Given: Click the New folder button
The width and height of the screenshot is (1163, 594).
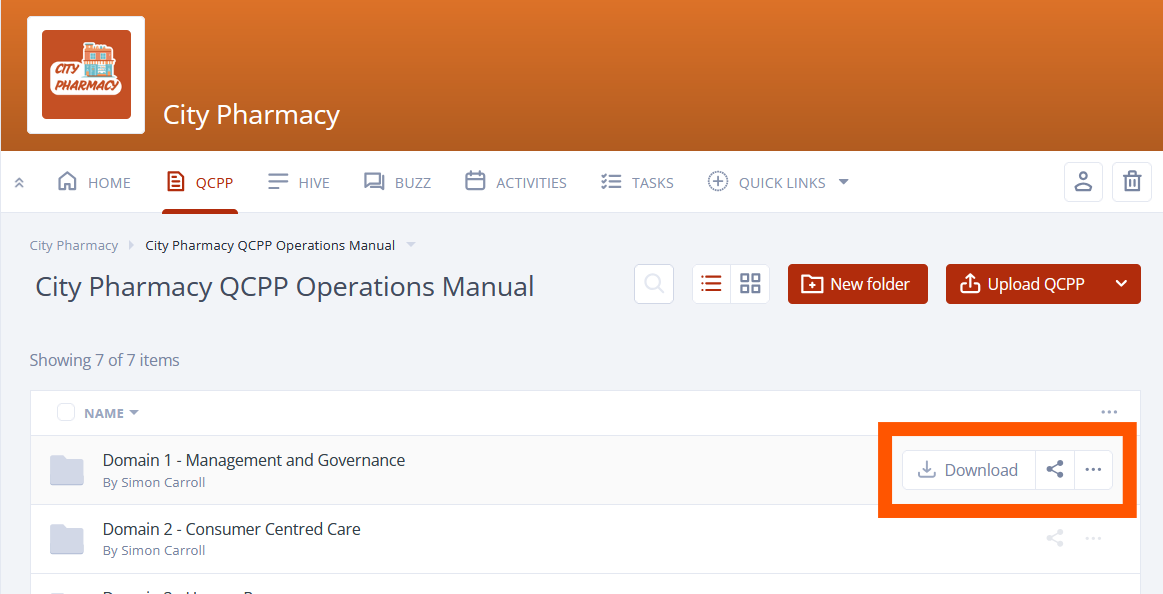Looking at the screenshot, I should pyautogui.click(x=857, y=284).
